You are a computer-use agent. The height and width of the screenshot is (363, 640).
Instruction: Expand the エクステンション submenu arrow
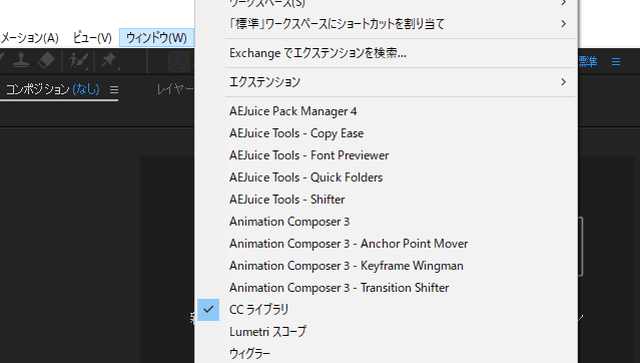coord(563,82)
